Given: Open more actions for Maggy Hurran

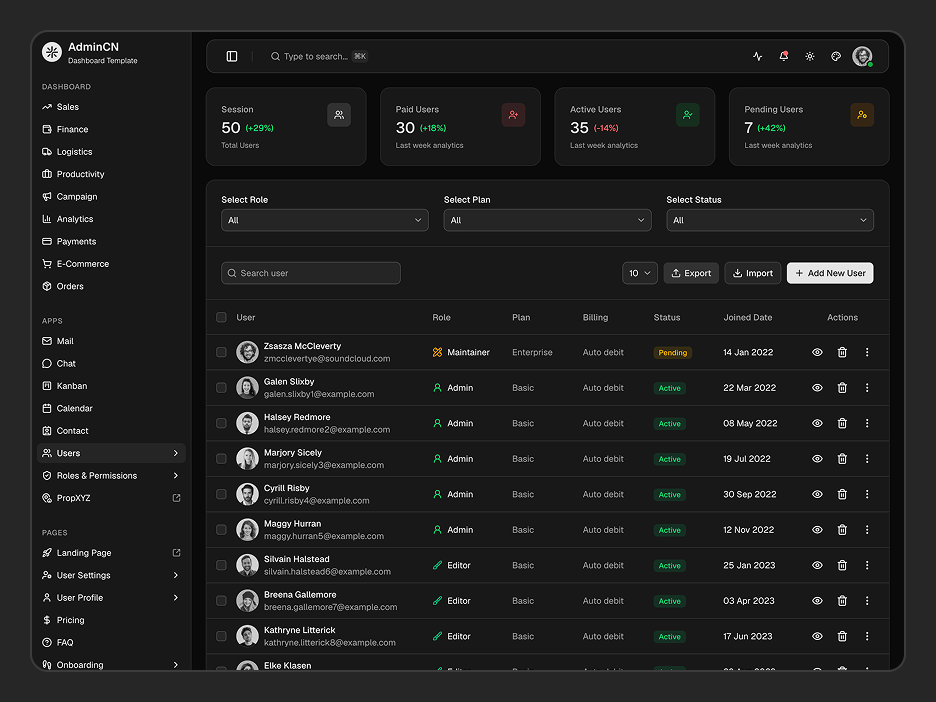Looking at the screenshot, I should click(867, 529).
